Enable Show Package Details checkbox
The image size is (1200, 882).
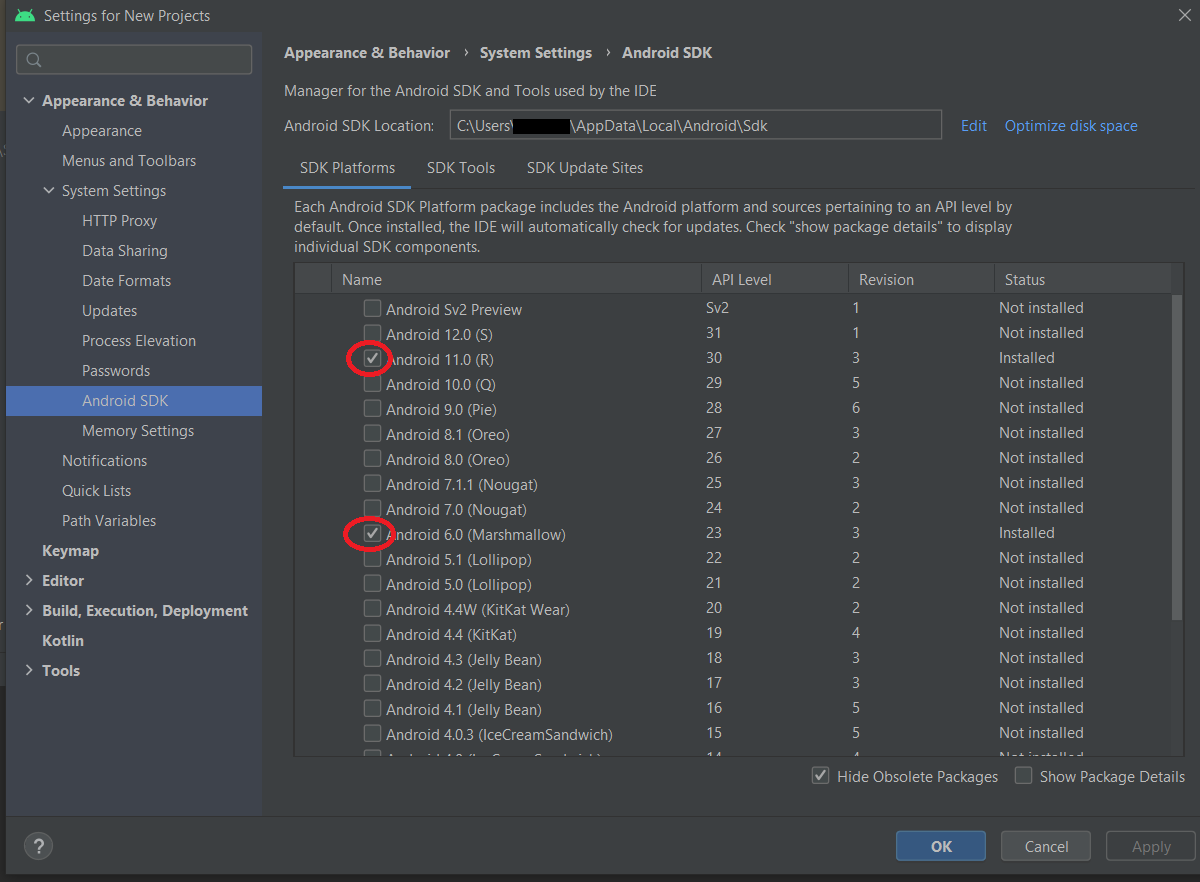tap(1023, 776)
